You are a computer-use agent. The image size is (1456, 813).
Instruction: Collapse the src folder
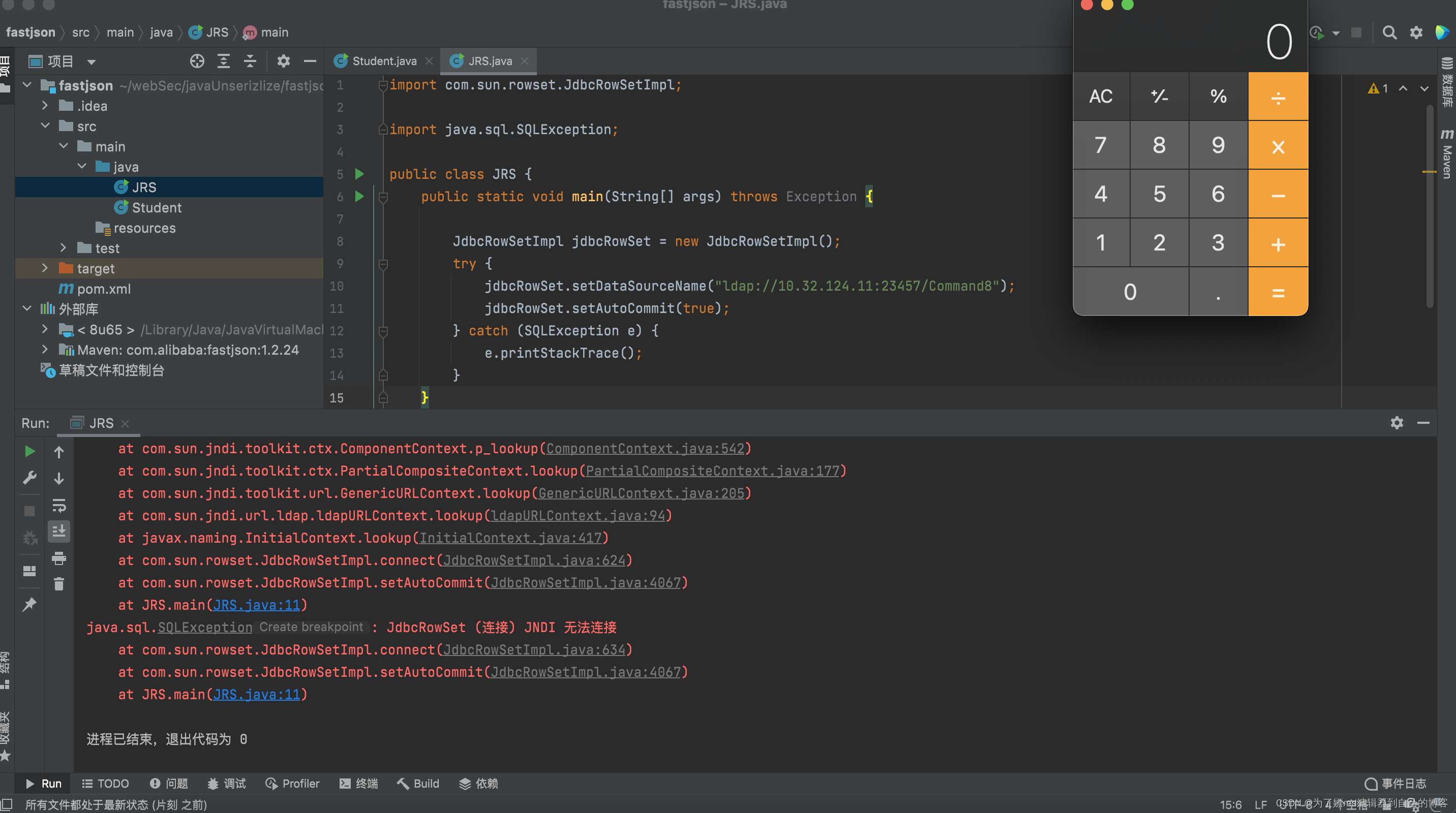pyautogui.click(x=45, y=126)
